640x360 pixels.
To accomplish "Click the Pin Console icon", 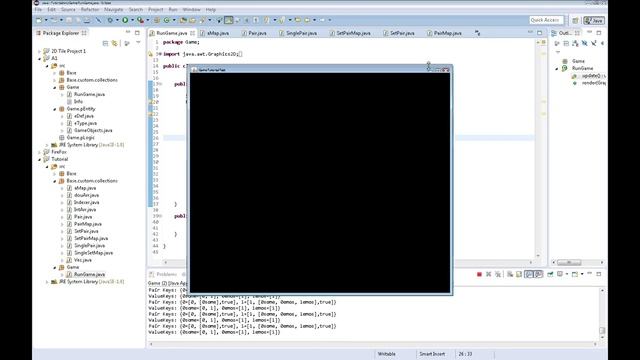I will coord(550,274).
